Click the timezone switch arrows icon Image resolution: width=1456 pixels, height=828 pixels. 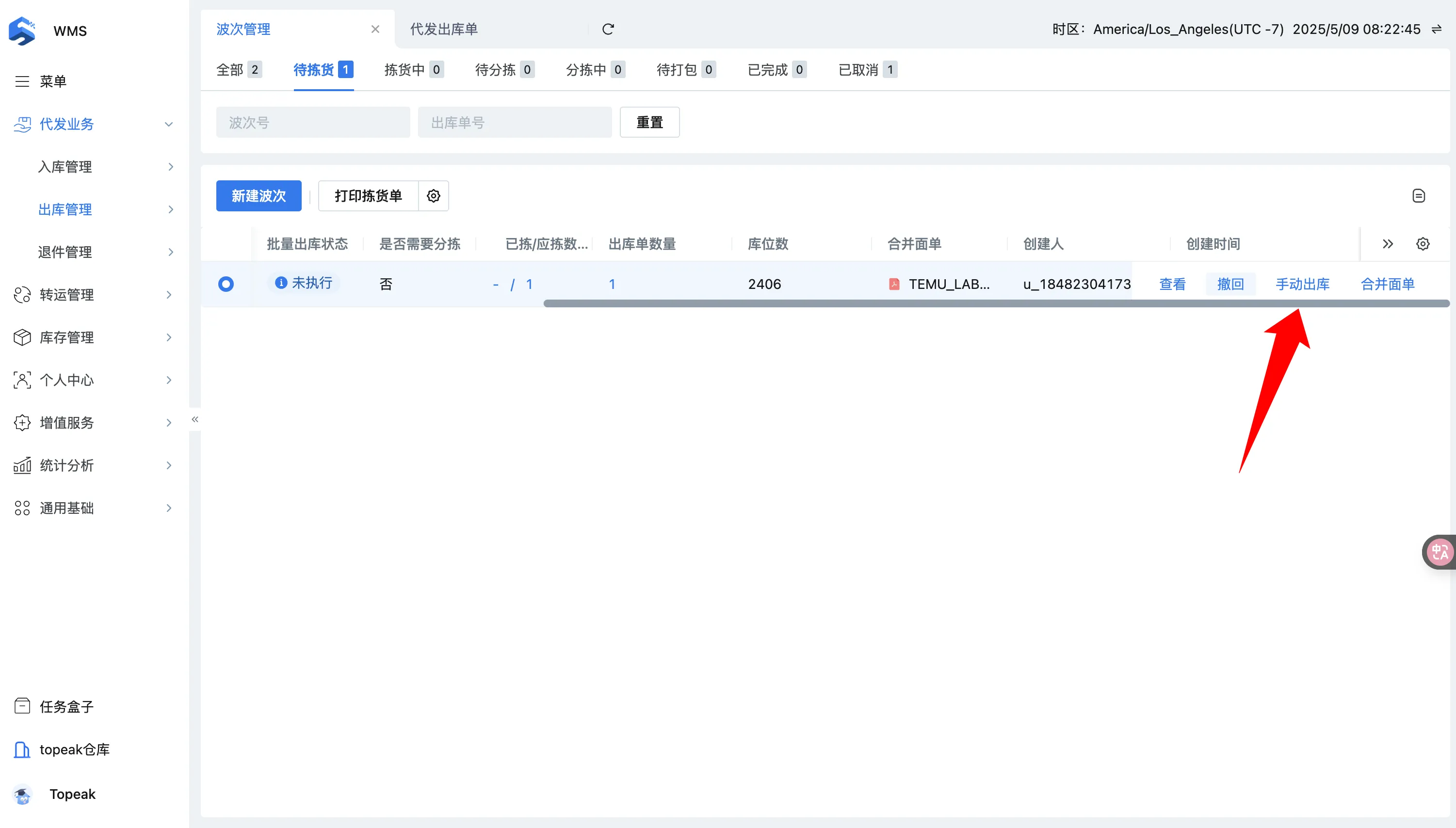[x=1437, y=29]
